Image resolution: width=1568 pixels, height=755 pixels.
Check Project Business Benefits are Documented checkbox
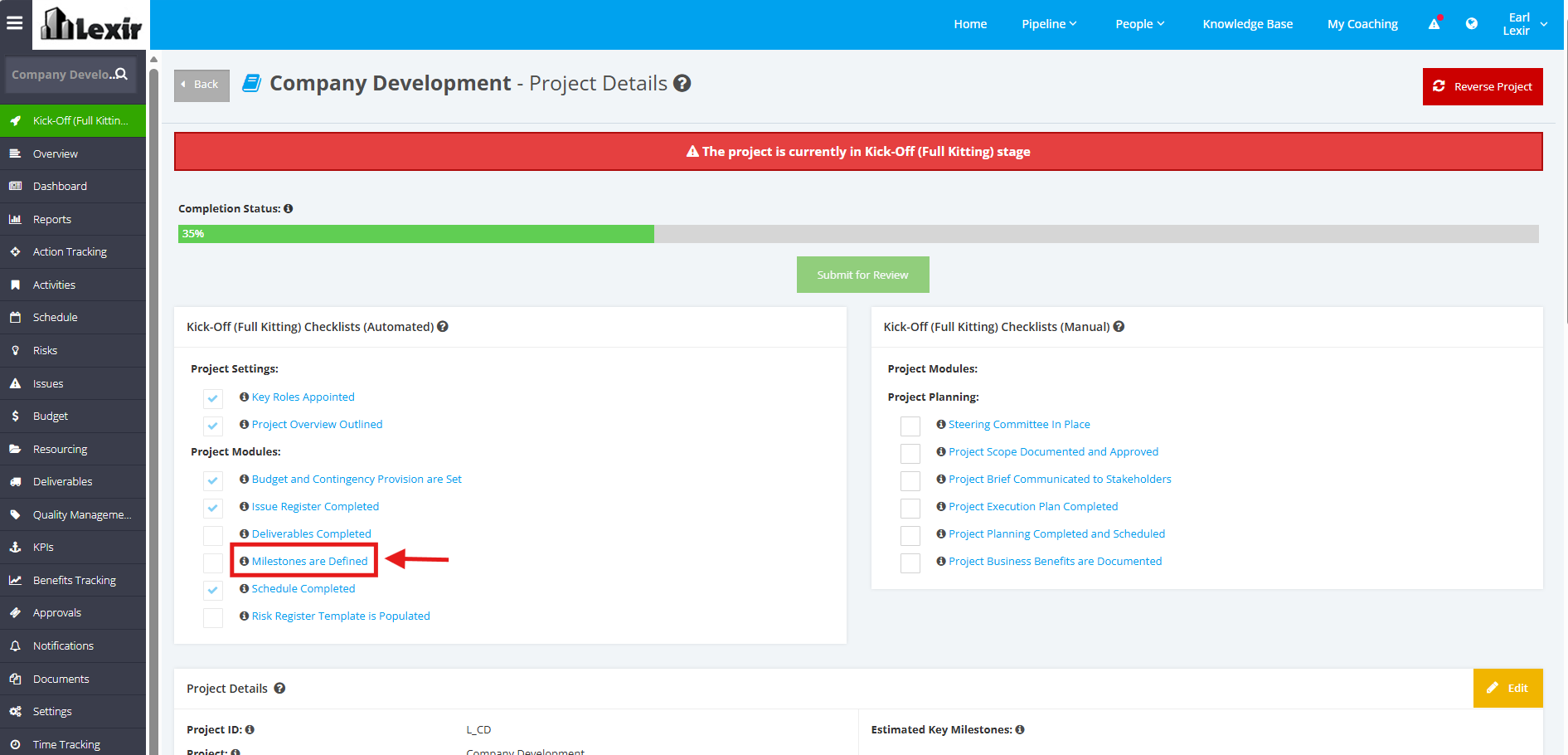click(x=910, y=563)
